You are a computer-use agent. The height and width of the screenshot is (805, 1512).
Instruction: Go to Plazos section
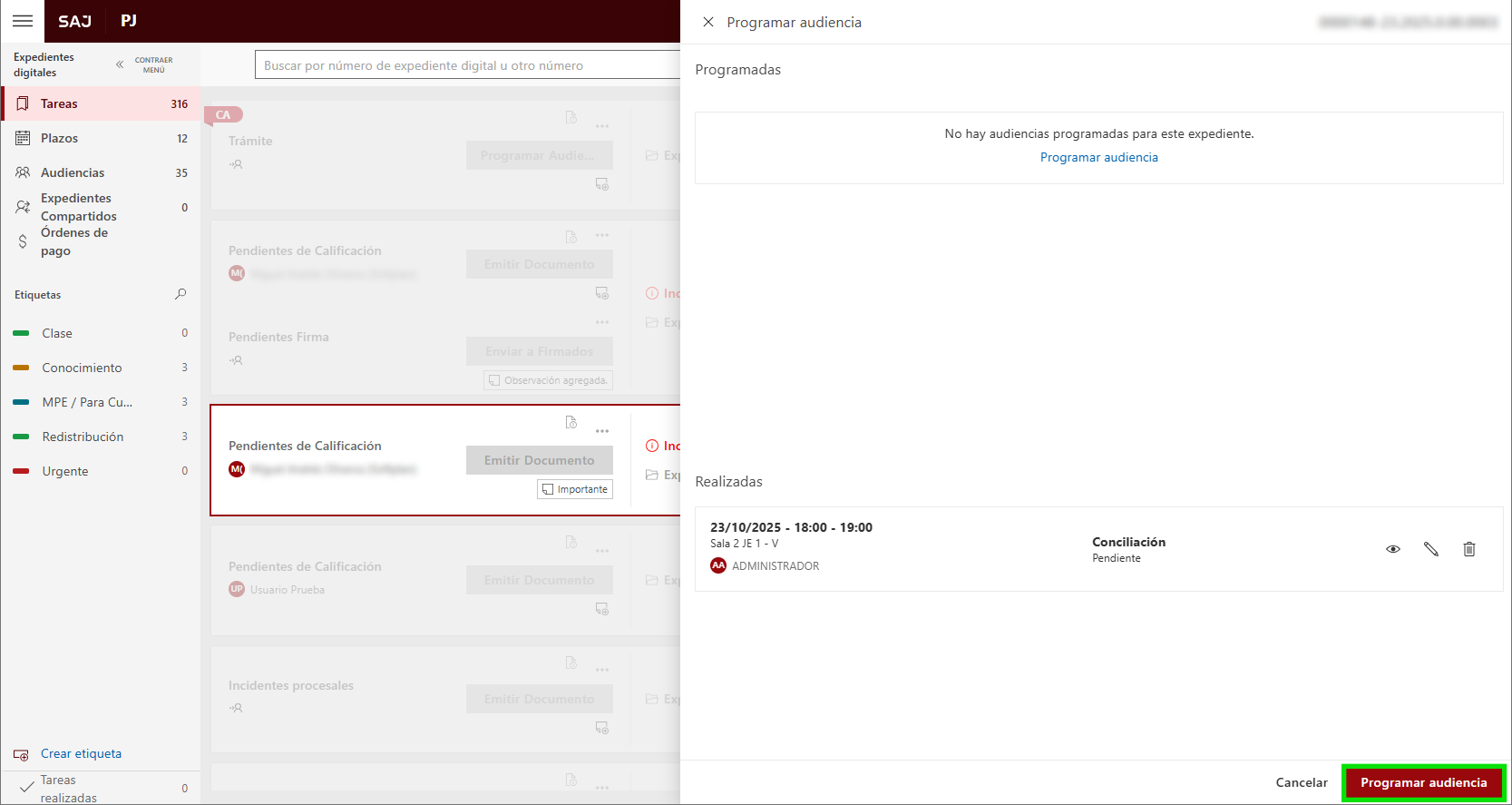pos(60,138)
